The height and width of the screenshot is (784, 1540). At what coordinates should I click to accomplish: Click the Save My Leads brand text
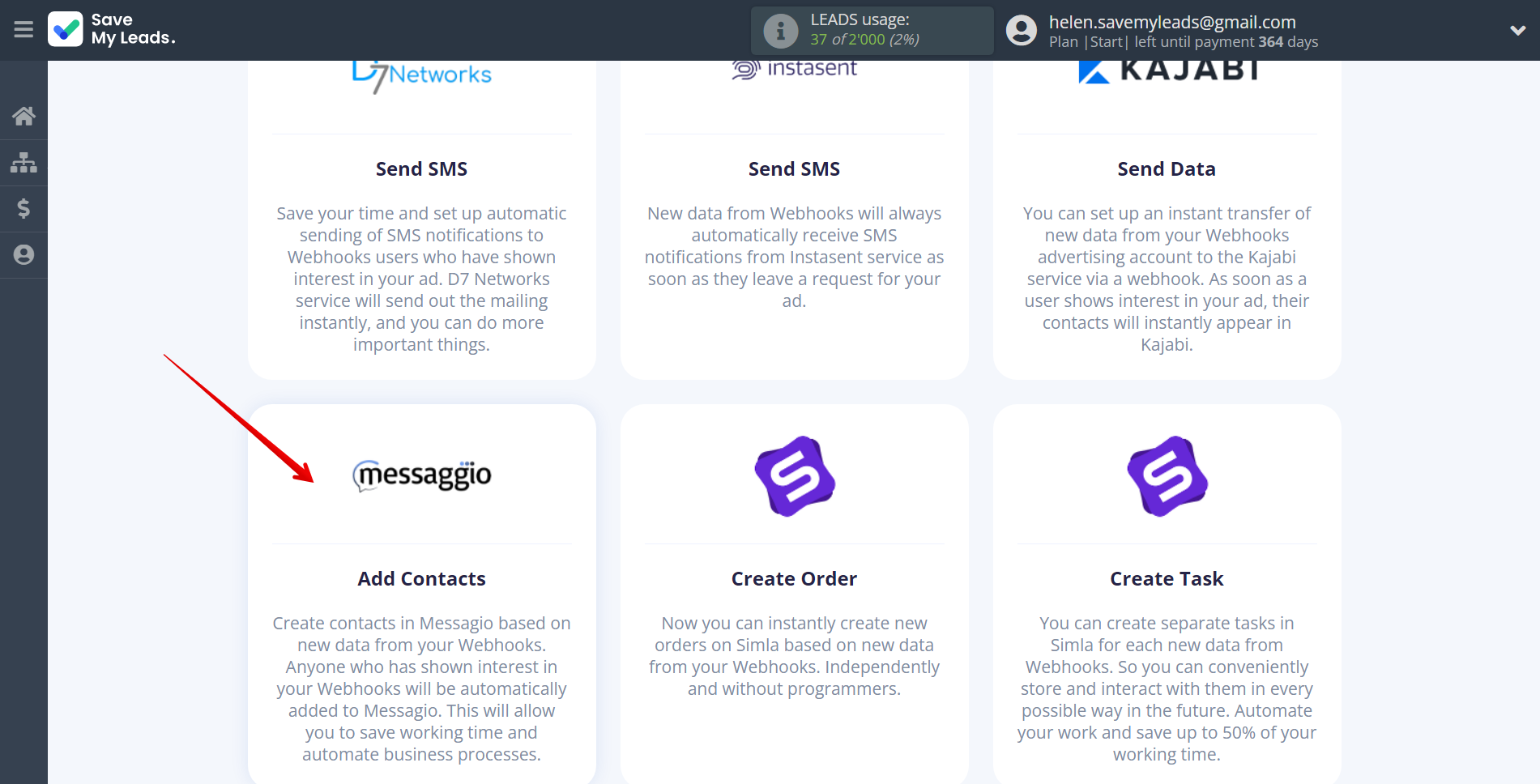pyautogui.click(x=133, y=29)
